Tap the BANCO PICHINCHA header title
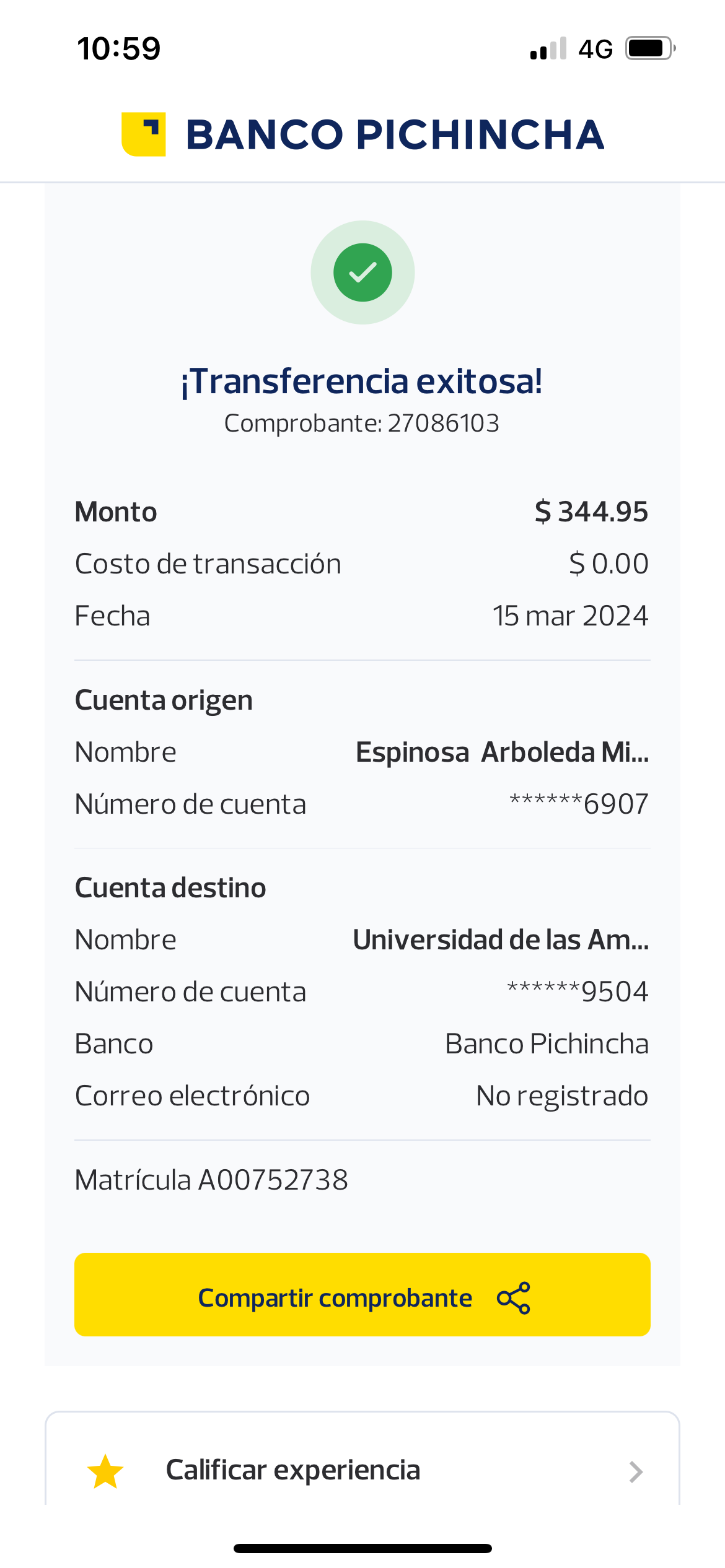725x1568 pixels. coord(395,134)
